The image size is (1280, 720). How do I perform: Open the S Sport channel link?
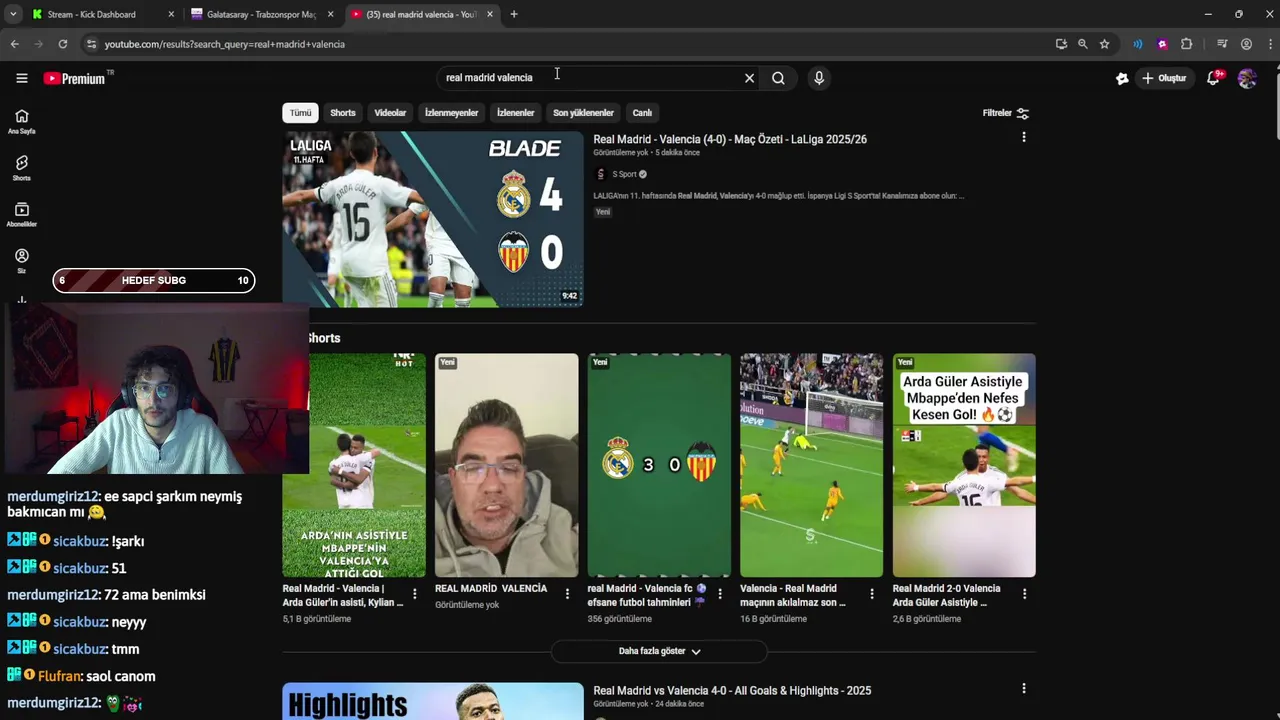(x=624, y=174)
